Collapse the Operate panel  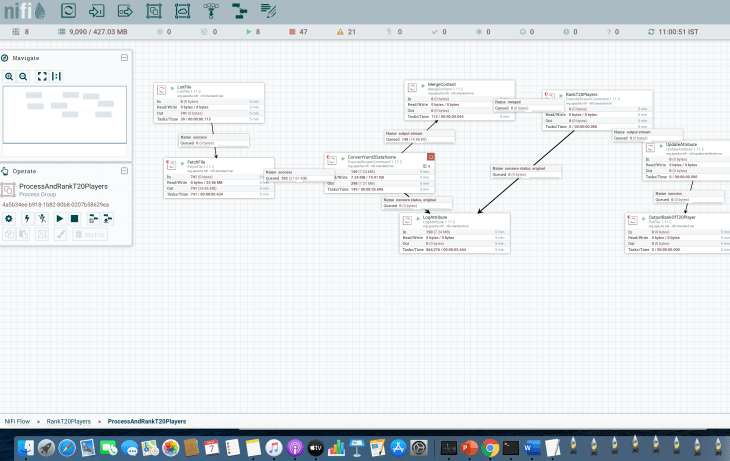pyautogui.click(x=124, y=171)
